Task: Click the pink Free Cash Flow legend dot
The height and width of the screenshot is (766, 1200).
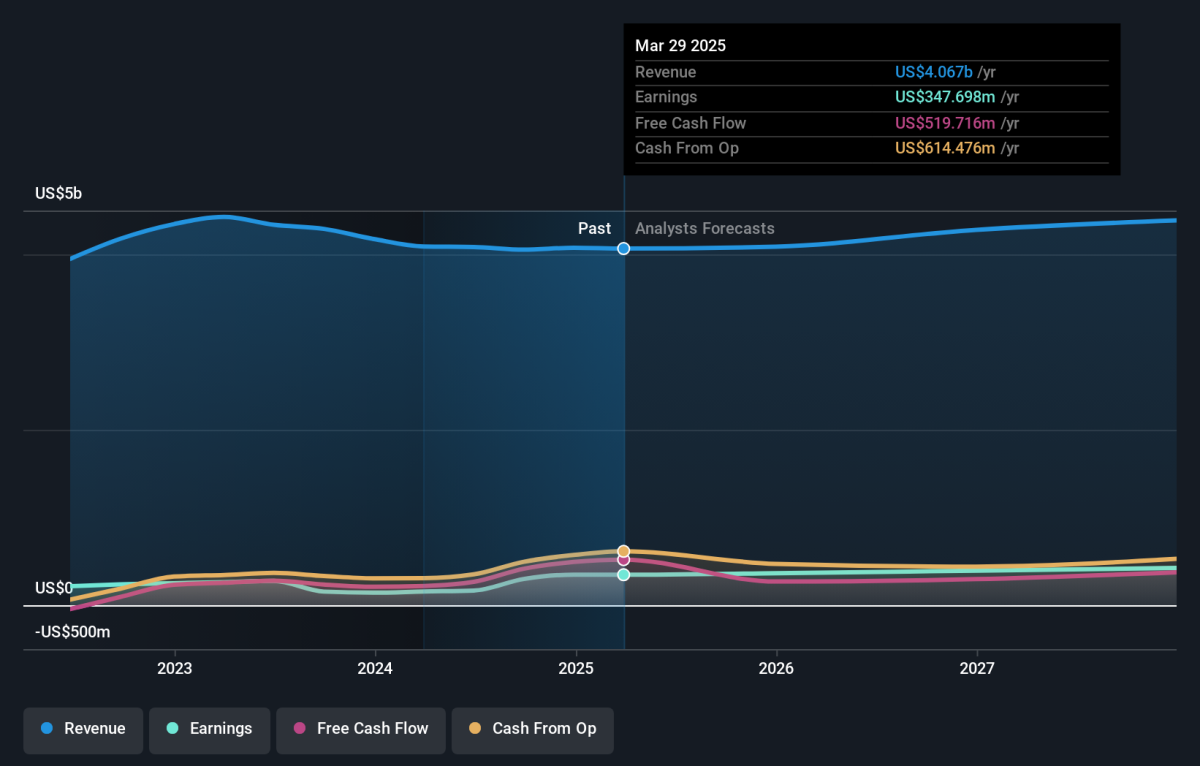Action: (300, 729)
